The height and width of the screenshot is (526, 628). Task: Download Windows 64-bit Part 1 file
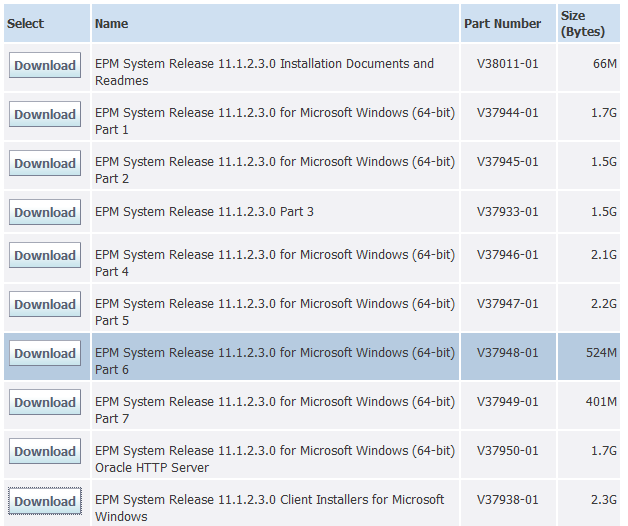pyautogui.click(x=45, y=114)
